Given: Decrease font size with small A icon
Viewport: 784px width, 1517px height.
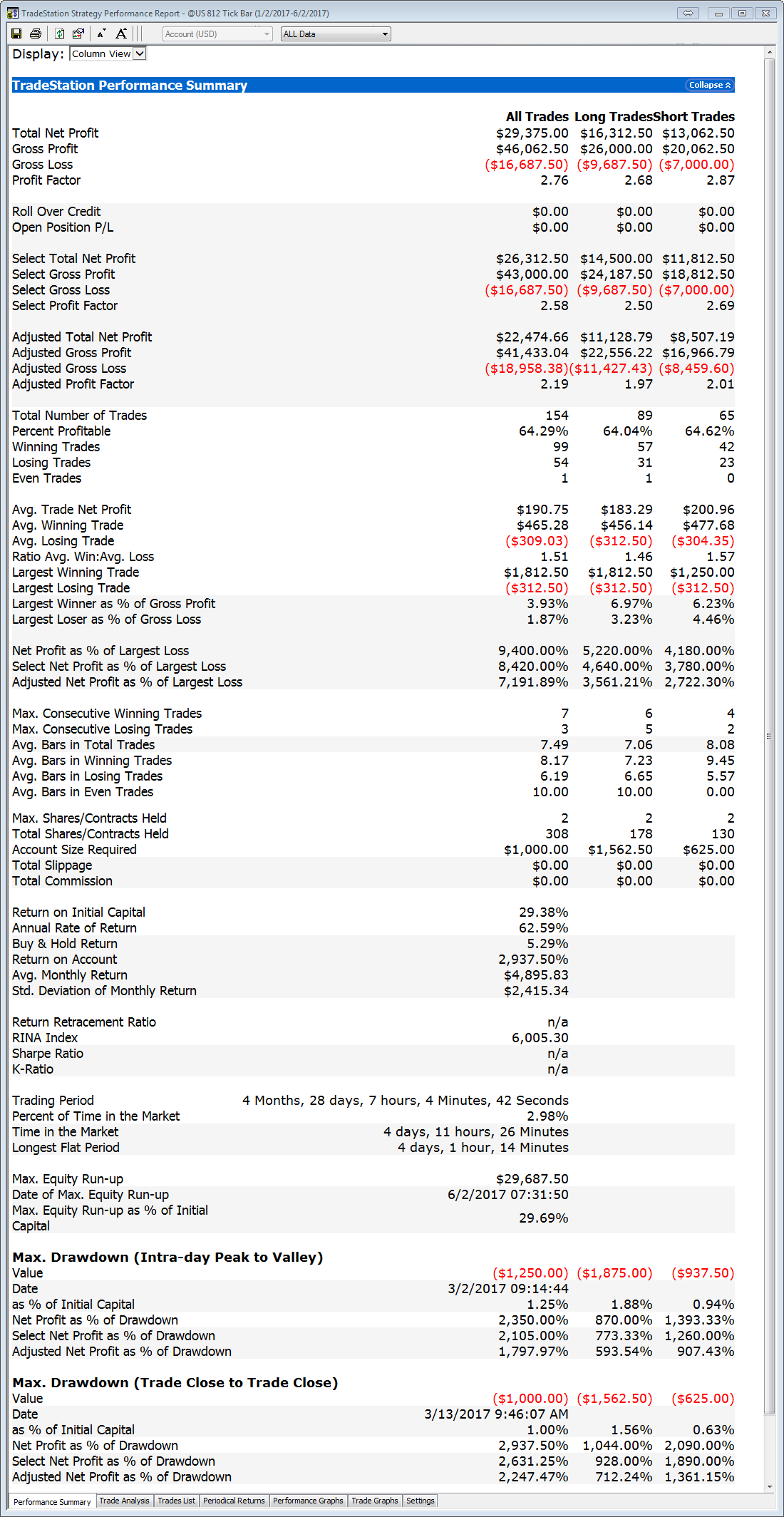Looking at the screenshot, I should point(101,34).
